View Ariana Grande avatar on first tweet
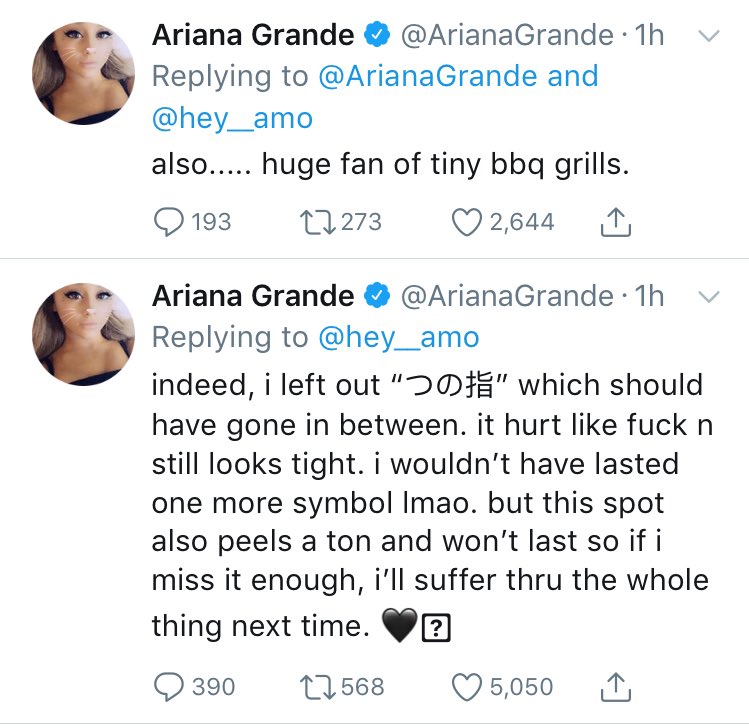749x728 pixels. [83, 72]
